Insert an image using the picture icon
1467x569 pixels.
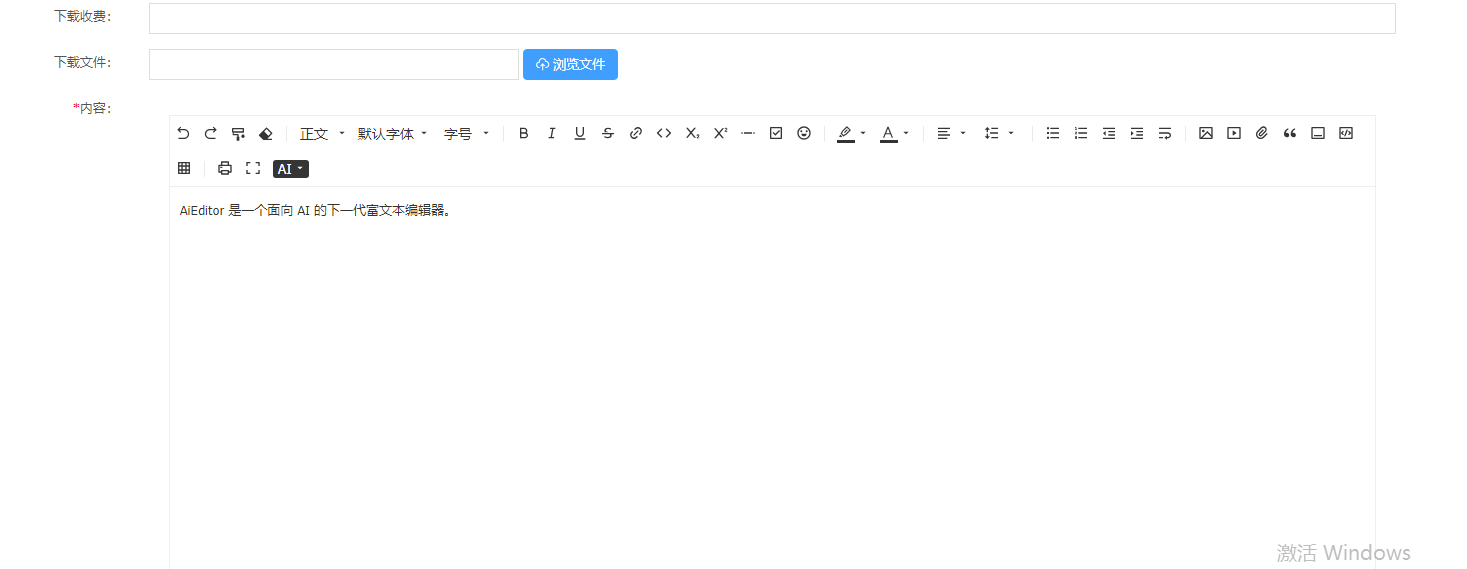[x=1206, y=133]
